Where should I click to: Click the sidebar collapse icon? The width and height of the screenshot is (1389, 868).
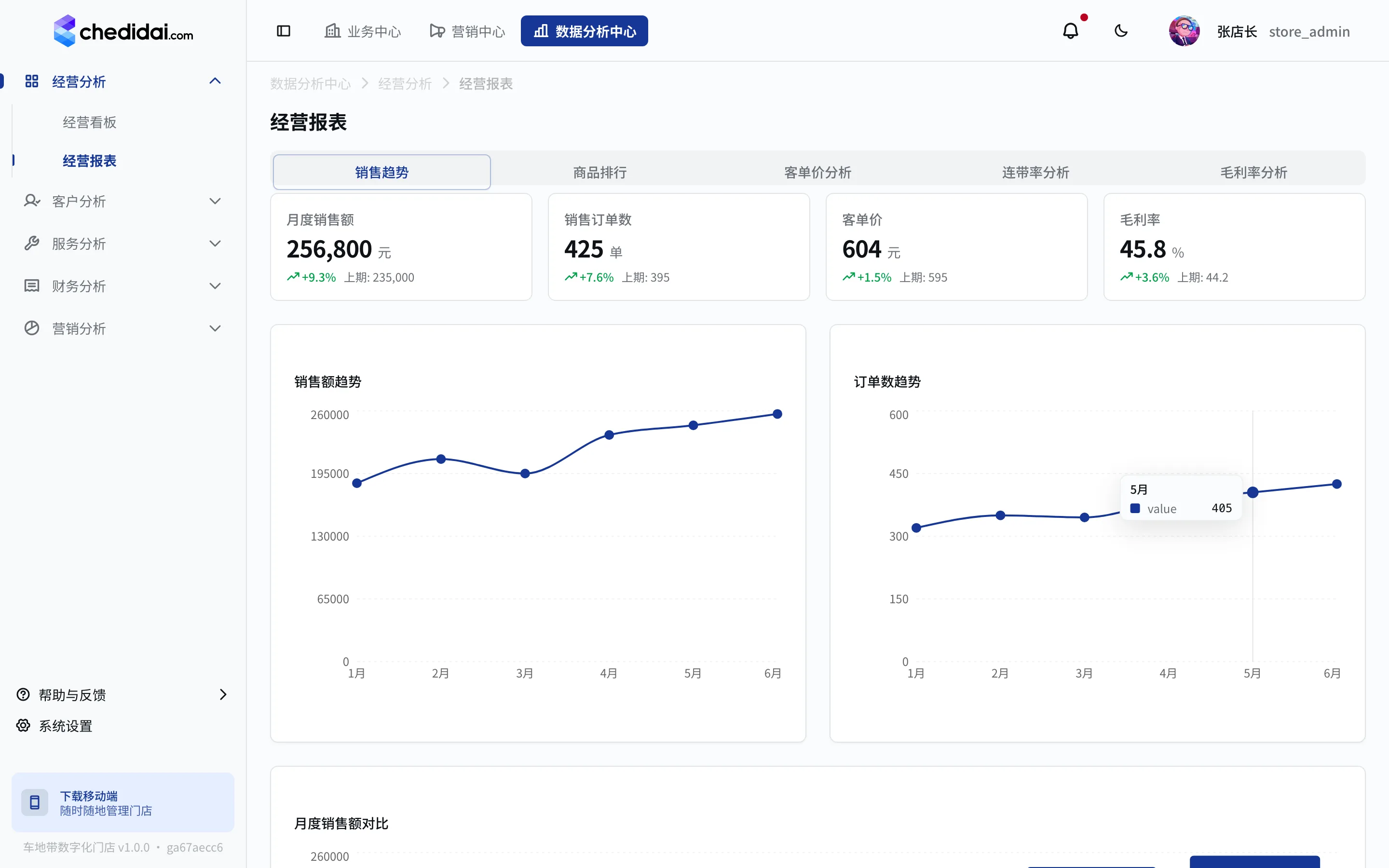pyautogui.click(x=284, y=31)
